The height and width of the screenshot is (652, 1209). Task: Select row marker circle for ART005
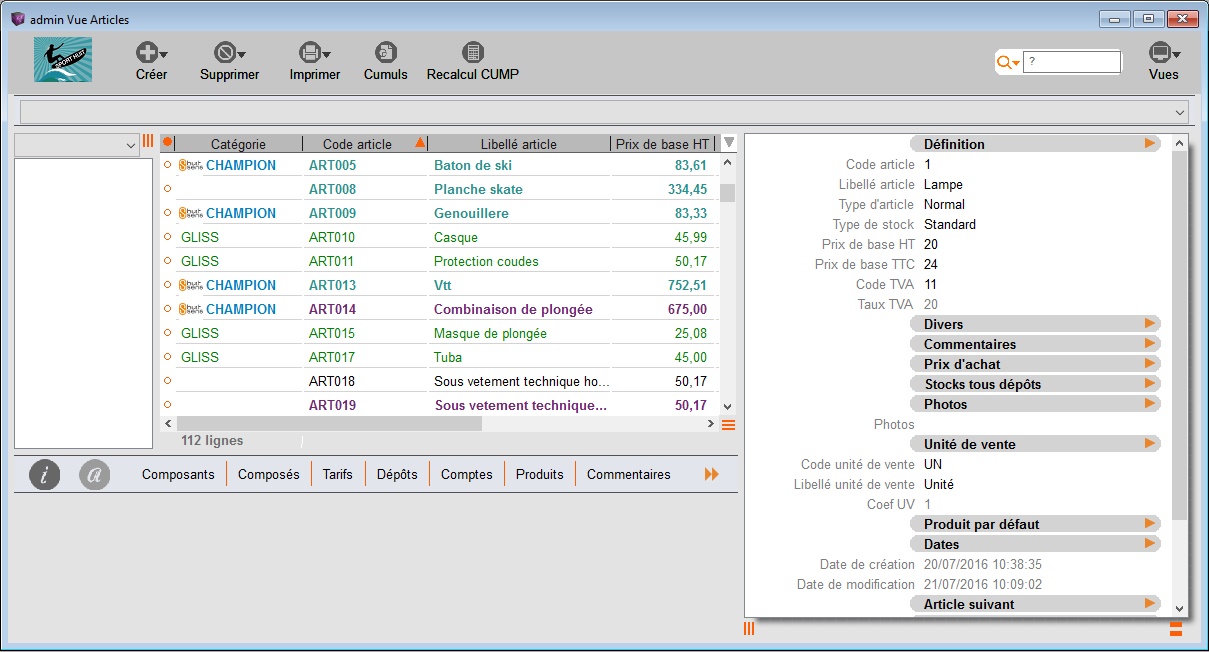point(167,165)
